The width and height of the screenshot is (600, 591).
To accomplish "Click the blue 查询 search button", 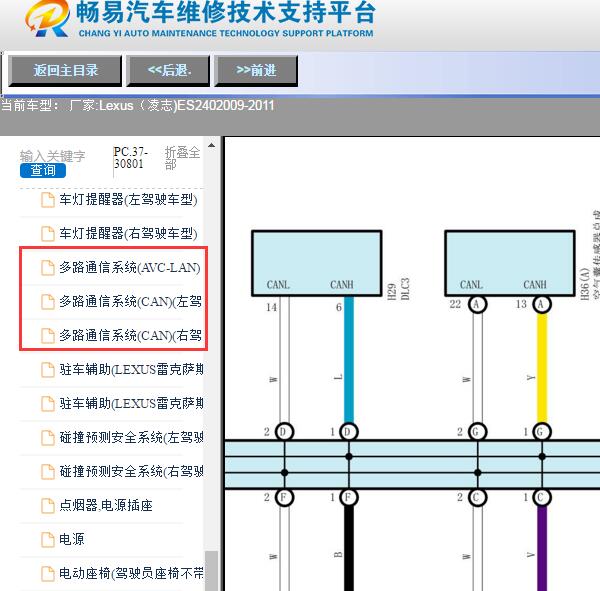I will coord(43,170).
